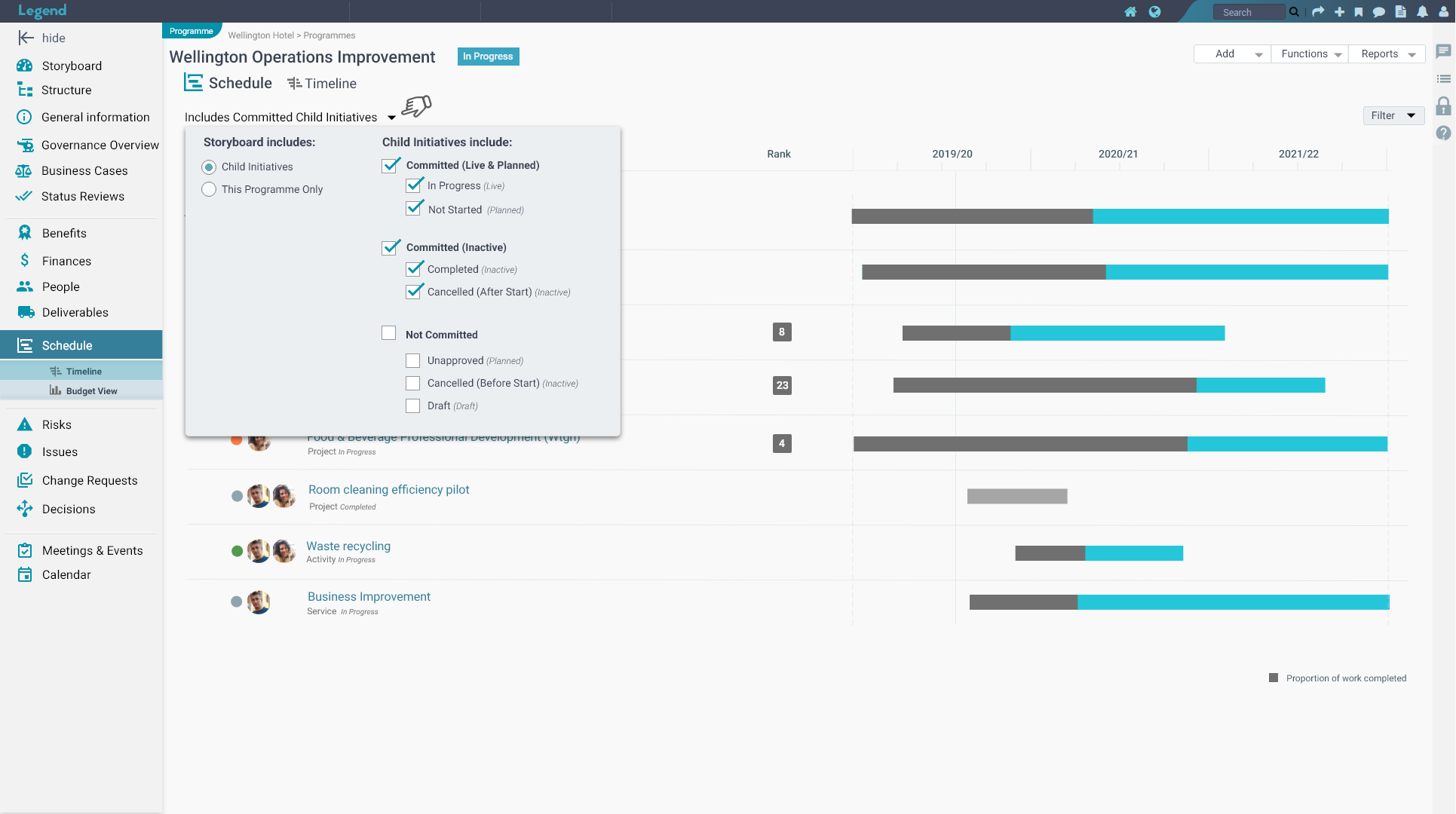Uncheck Completed (Inactive) checkbox
The image size is (1456, 814).
414,268
